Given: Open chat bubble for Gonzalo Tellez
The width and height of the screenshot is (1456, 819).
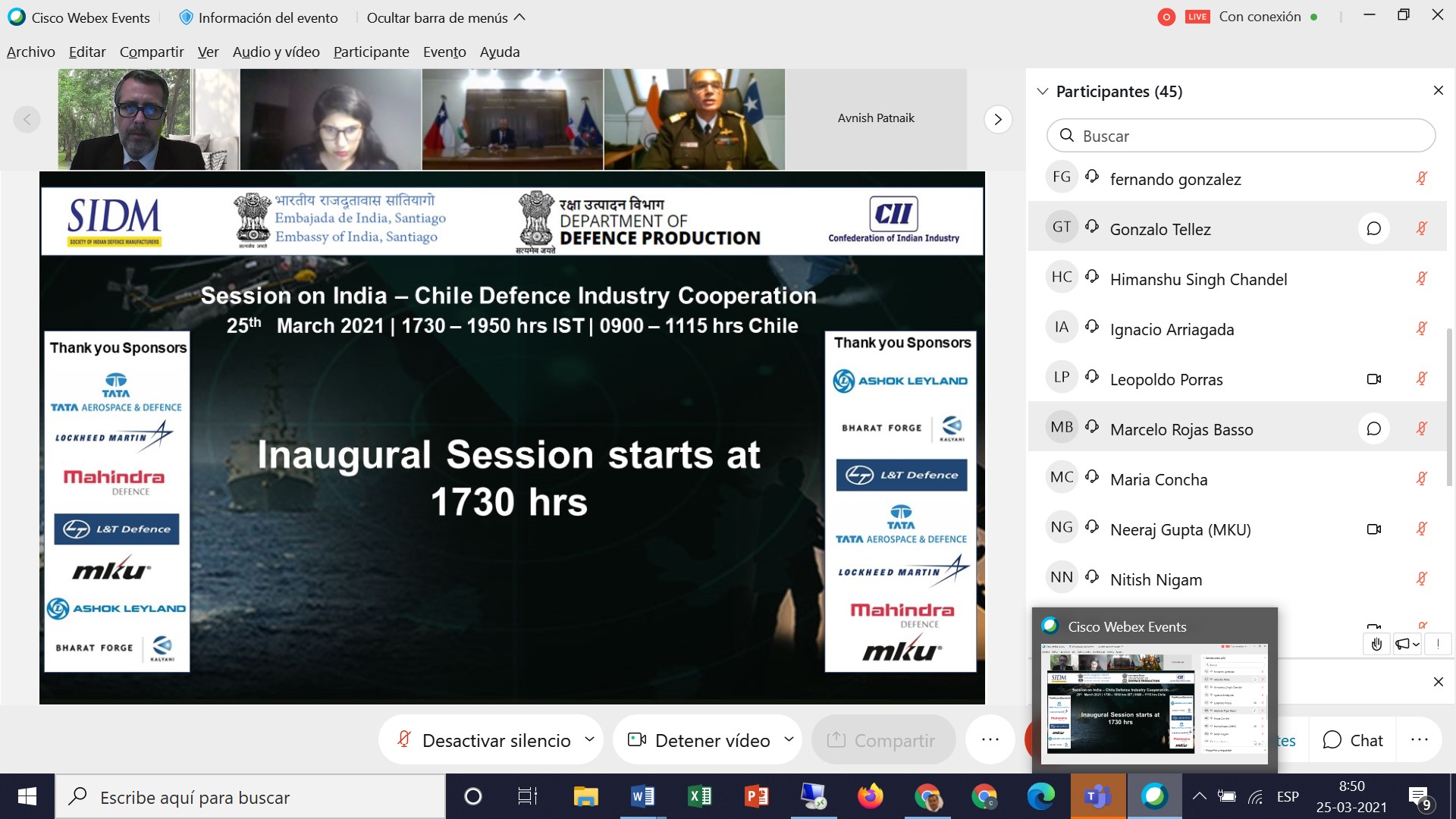Looking at the screenshot, I should coord(1373,228).
